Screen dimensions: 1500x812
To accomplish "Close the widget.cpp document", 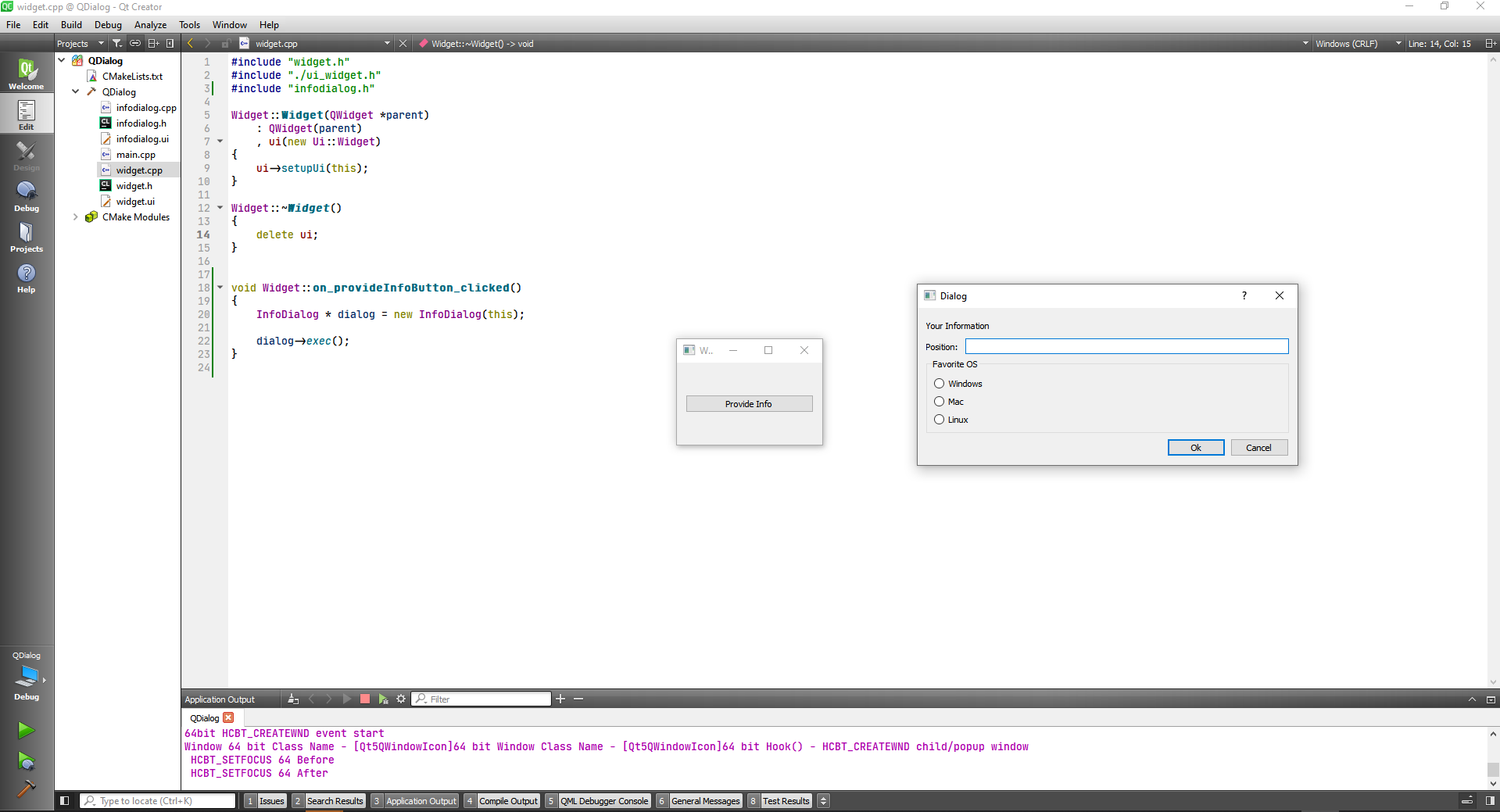I will click(403, 44).
